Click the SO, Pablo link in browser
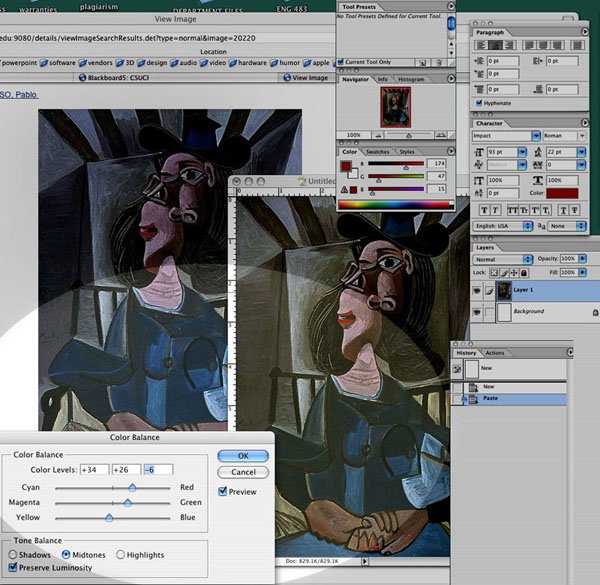The height and width of the screenshot is (585, 600). [19, 95]
